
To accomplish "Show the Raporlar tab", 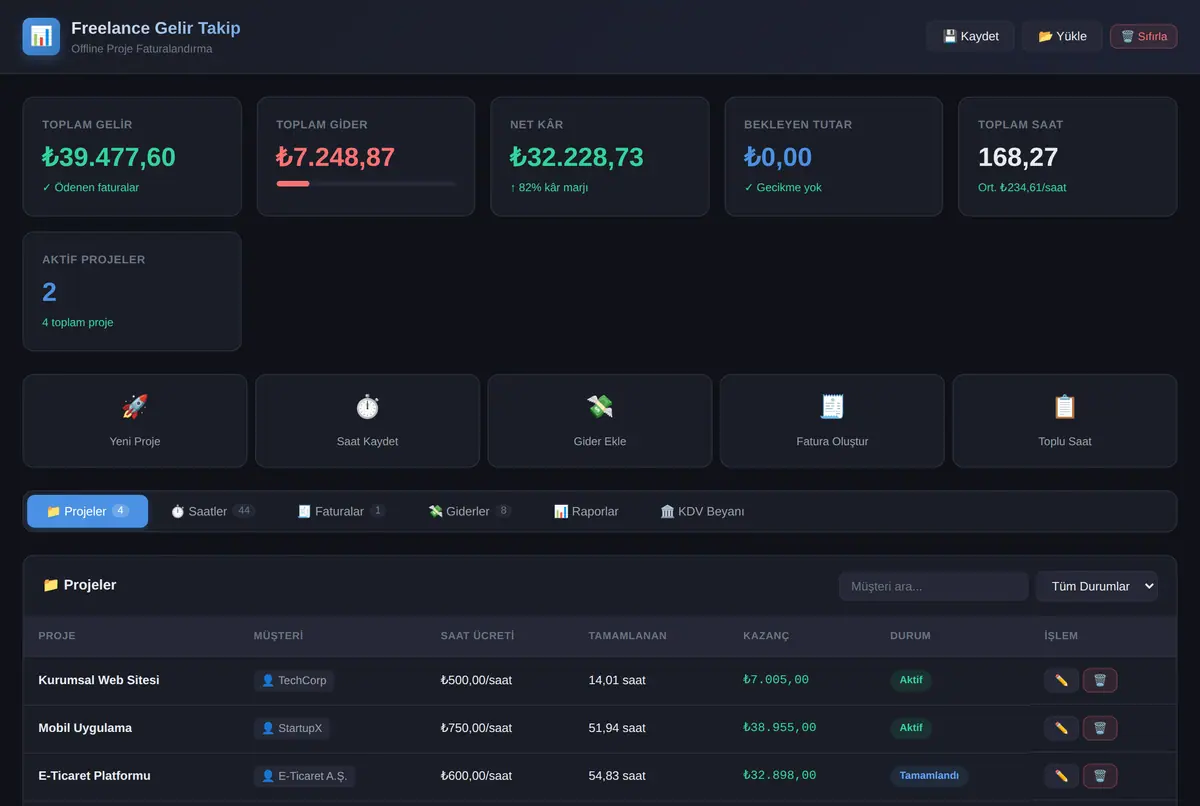I will coord(586,511).
